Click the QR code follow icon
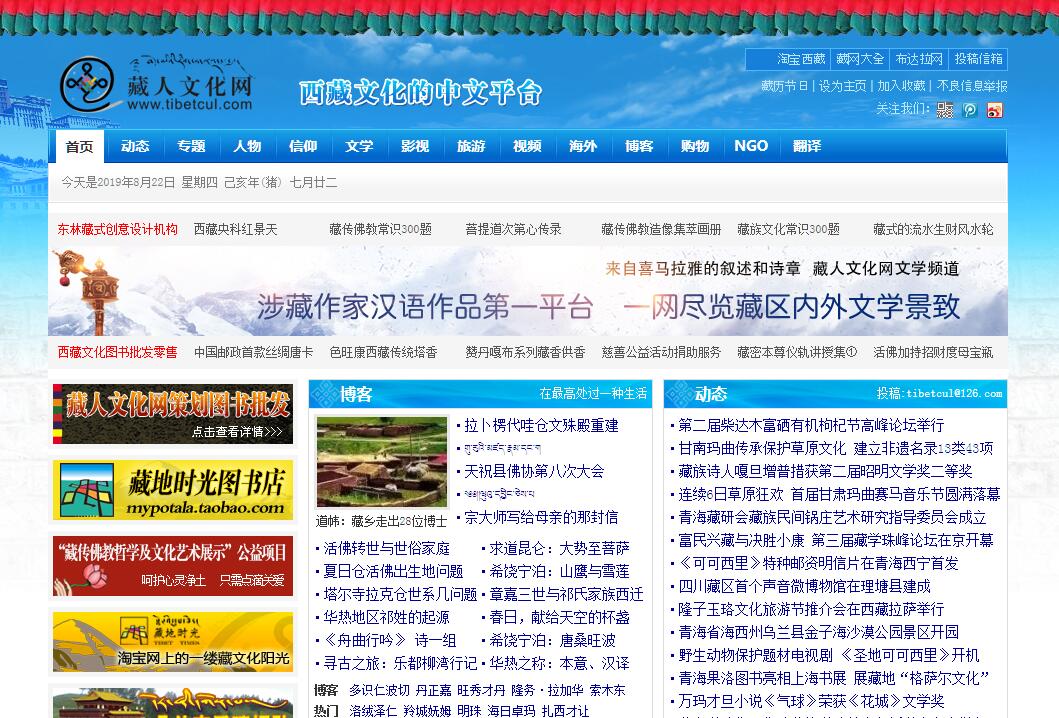Image resolution: width=1059 pixels, height=718 pixels. (945, 110)
